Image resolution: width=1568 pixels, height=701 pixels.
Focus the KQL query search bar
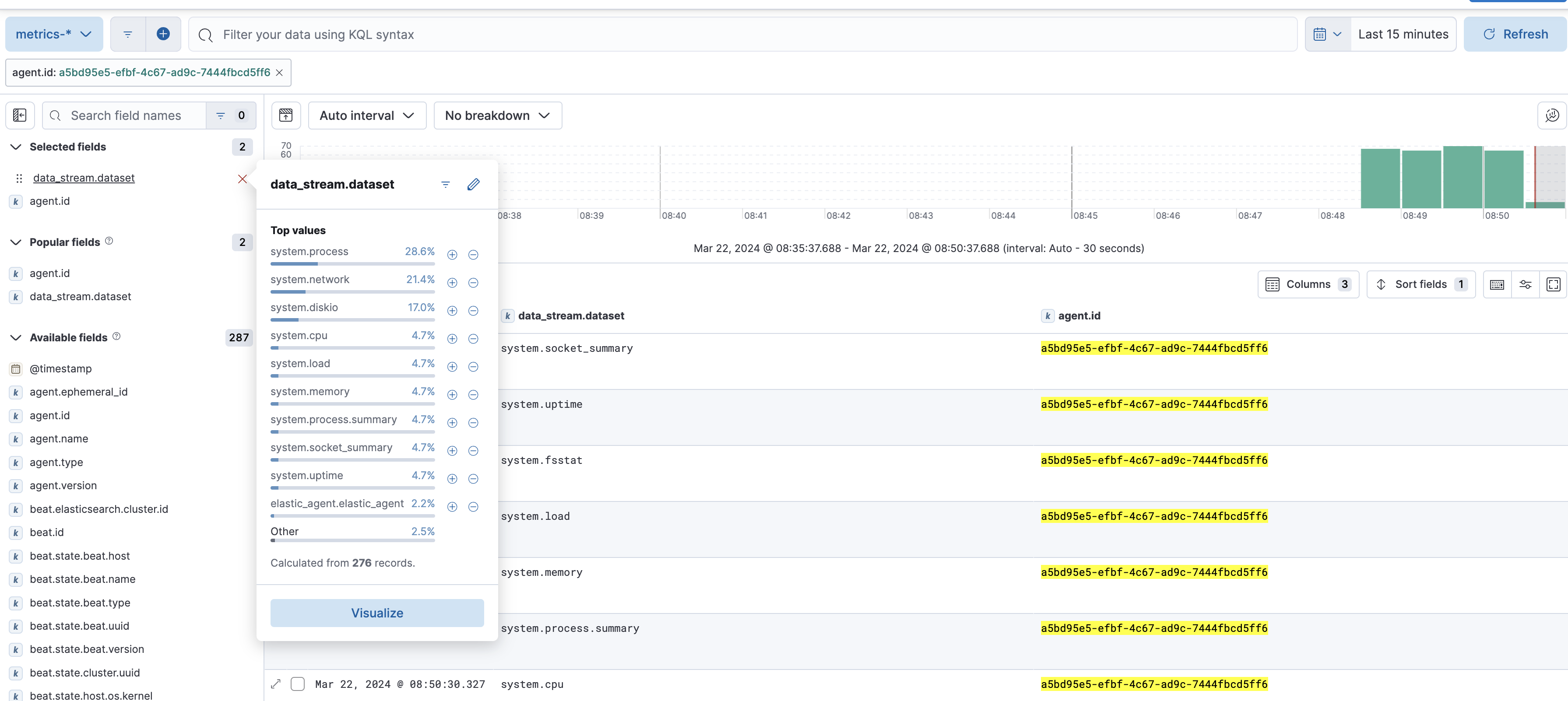pyautogui.click(x=742, y=34)
